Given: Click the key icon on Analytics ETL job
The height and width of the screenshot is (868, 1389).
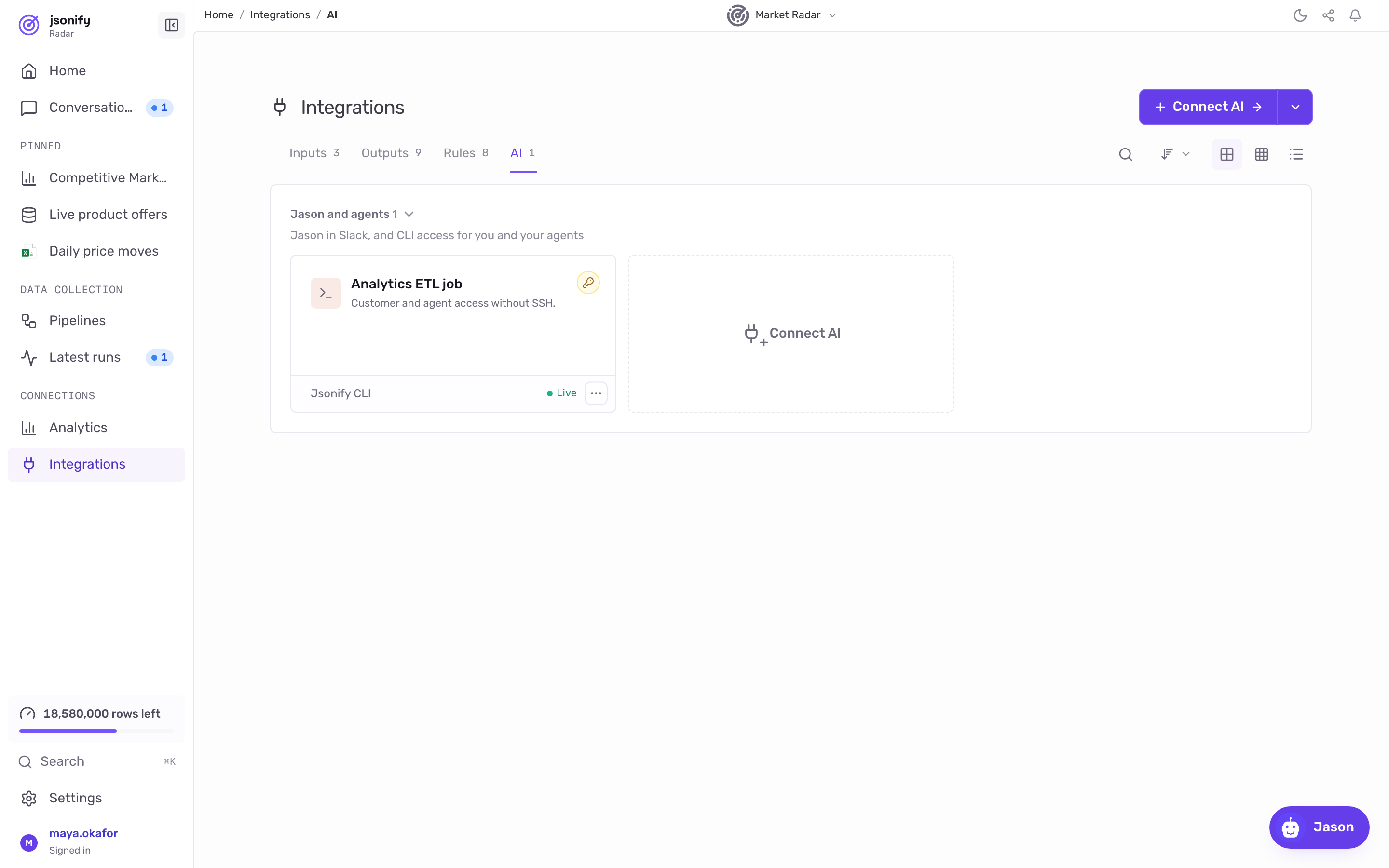Looking at the screenshot, I should (x=588, y=283).
